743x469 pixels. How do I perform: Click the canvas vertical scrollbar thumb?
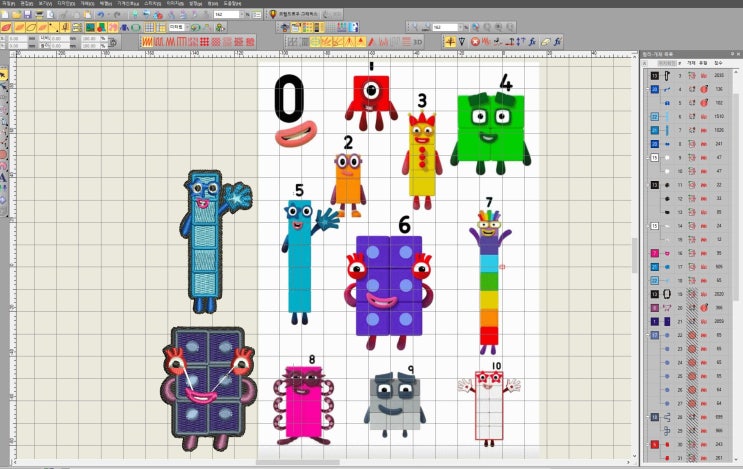635,255
